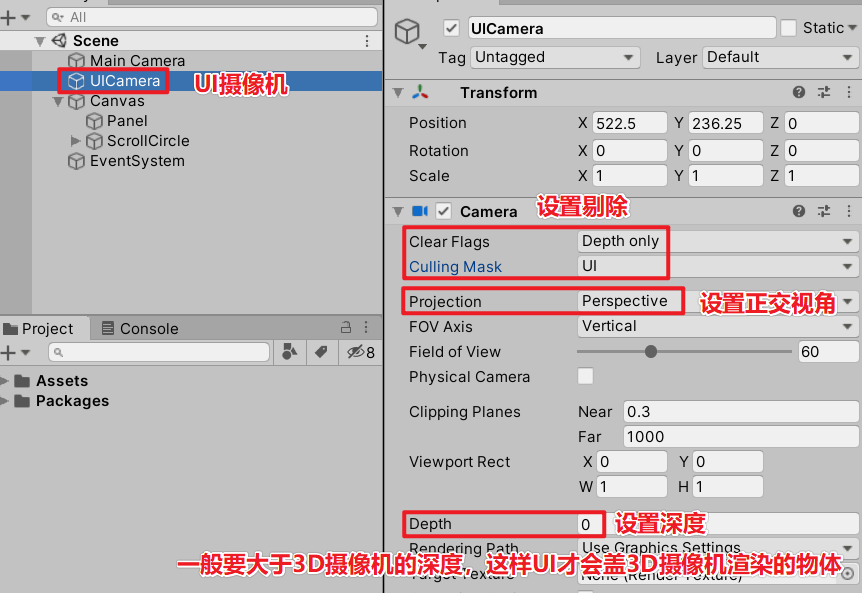Click the Camera component icon
The width and height of the screenshot is (862, 593).
click(420, 211)
